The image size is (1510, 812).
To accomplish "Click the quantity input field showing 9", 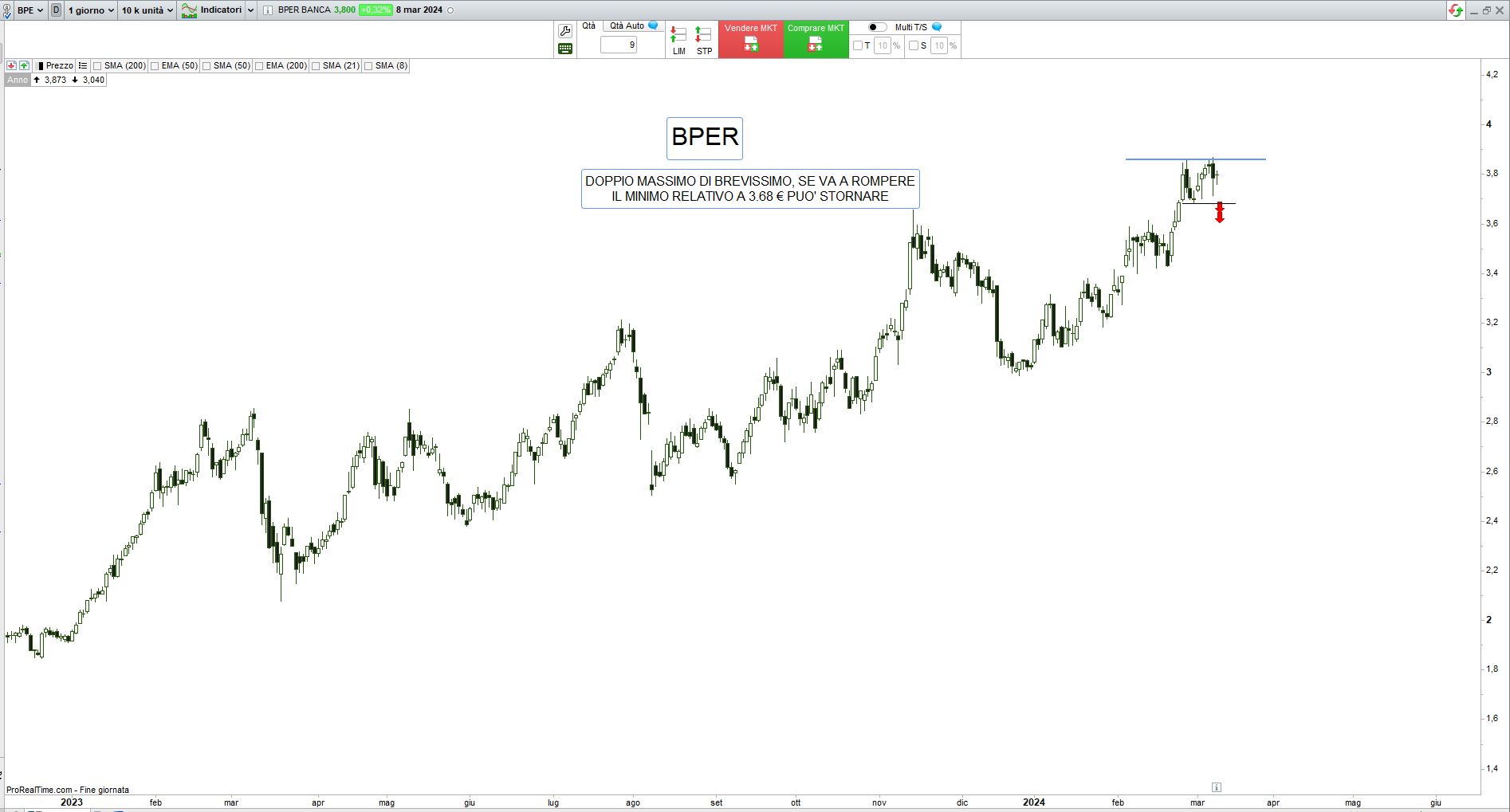I will coord(619,45).
